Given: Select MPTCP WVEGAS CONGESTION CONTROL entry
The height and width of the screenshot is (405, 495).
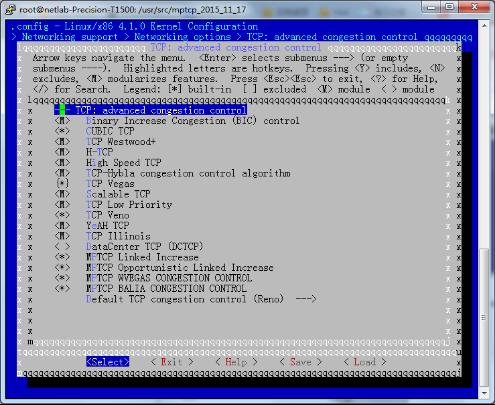Looking at the screenshot, I should click(x=169, y=278).
